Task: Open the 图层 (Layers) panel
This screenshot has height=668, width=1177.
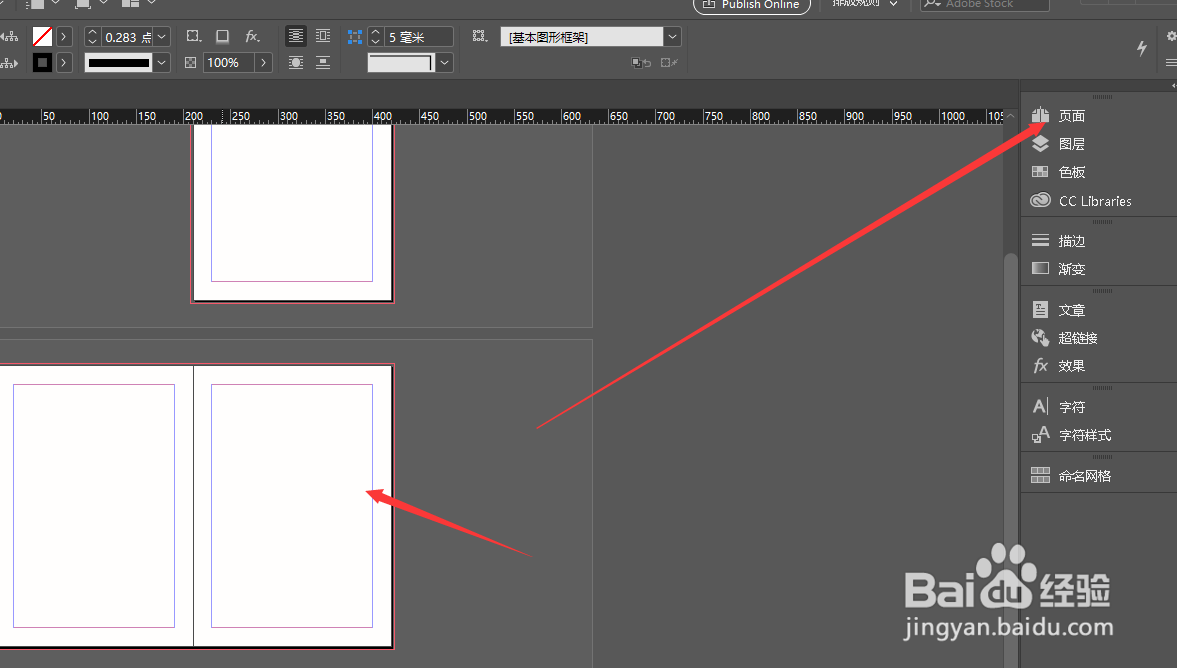Action: (1058, 143)
